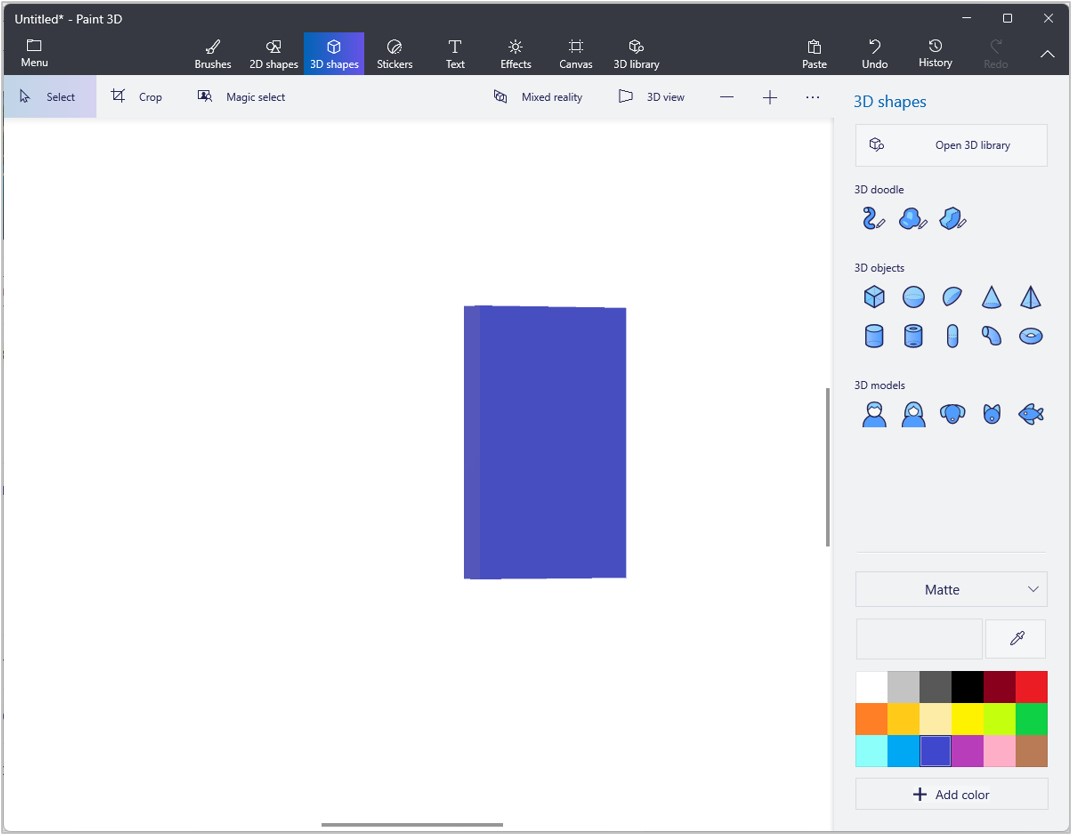Activate the Magic select tool
Viewport: 1075px width, 836px height.
tap(241, 96)
